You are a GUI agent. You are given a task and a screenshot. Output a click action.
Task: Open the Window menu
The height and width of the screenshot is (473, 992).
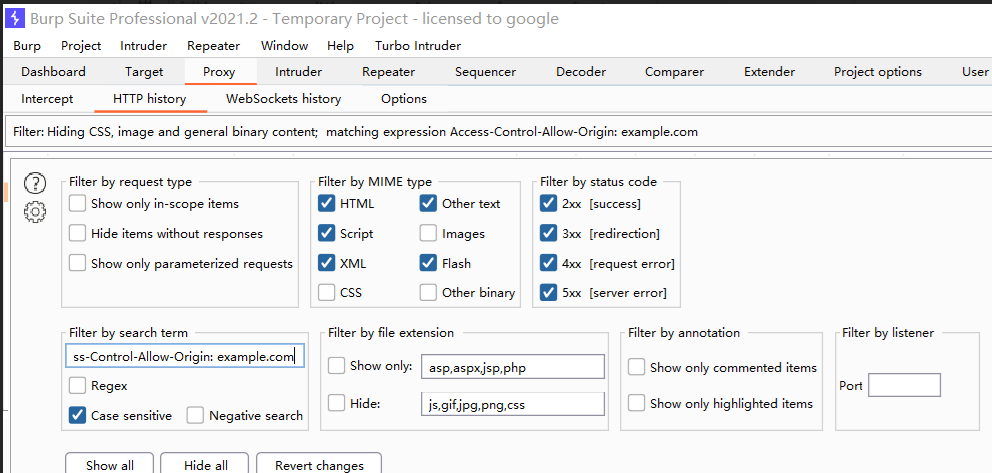(x=285, y=46)
